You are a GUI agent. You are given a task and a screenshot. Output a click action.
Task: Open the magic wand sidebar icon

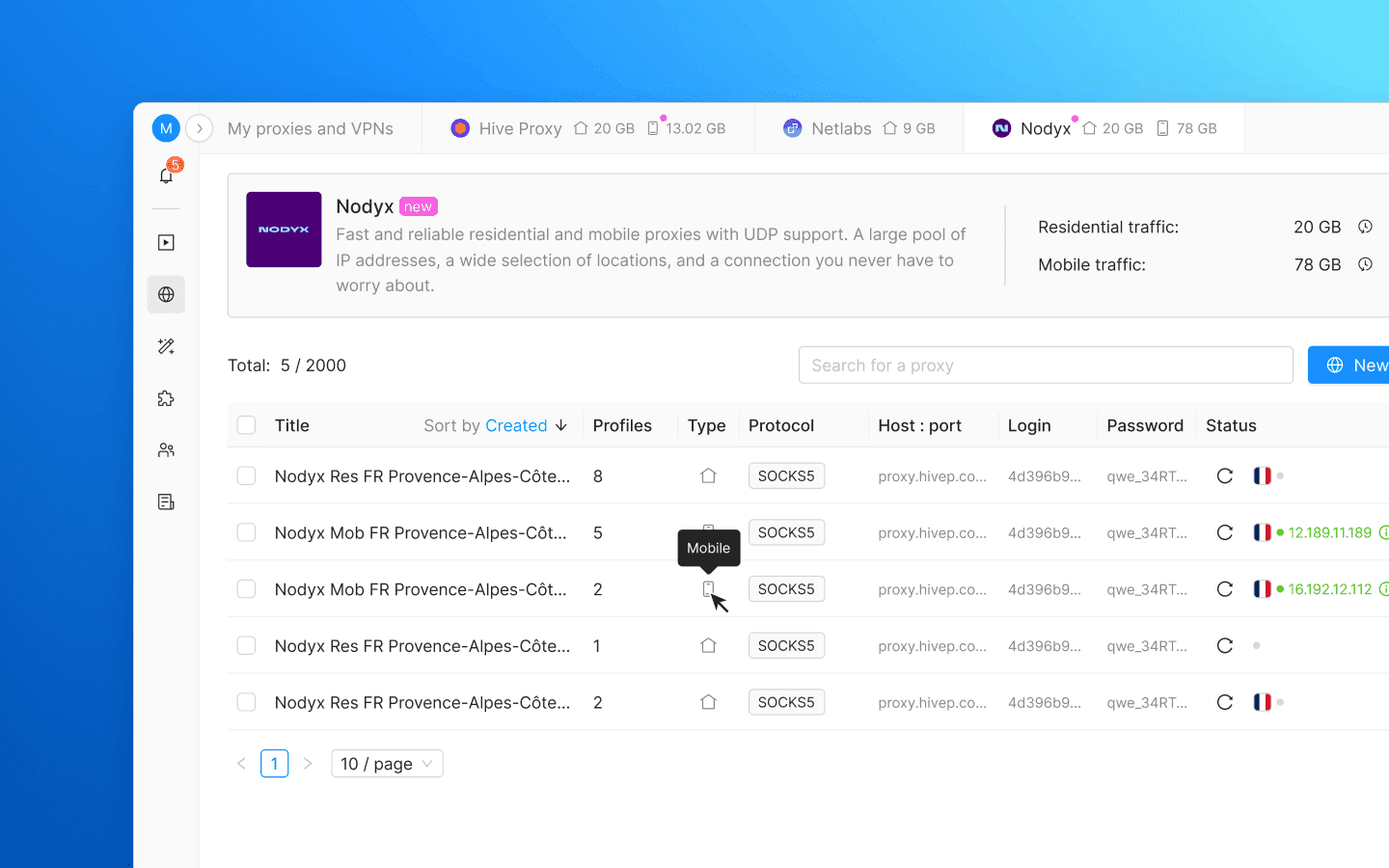(x=166, y=346)
